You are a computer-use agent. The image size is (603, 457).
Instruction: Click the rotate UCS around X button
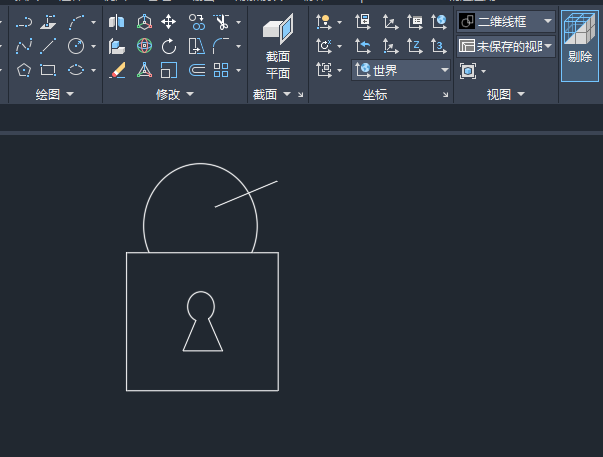tap(324, 47)
